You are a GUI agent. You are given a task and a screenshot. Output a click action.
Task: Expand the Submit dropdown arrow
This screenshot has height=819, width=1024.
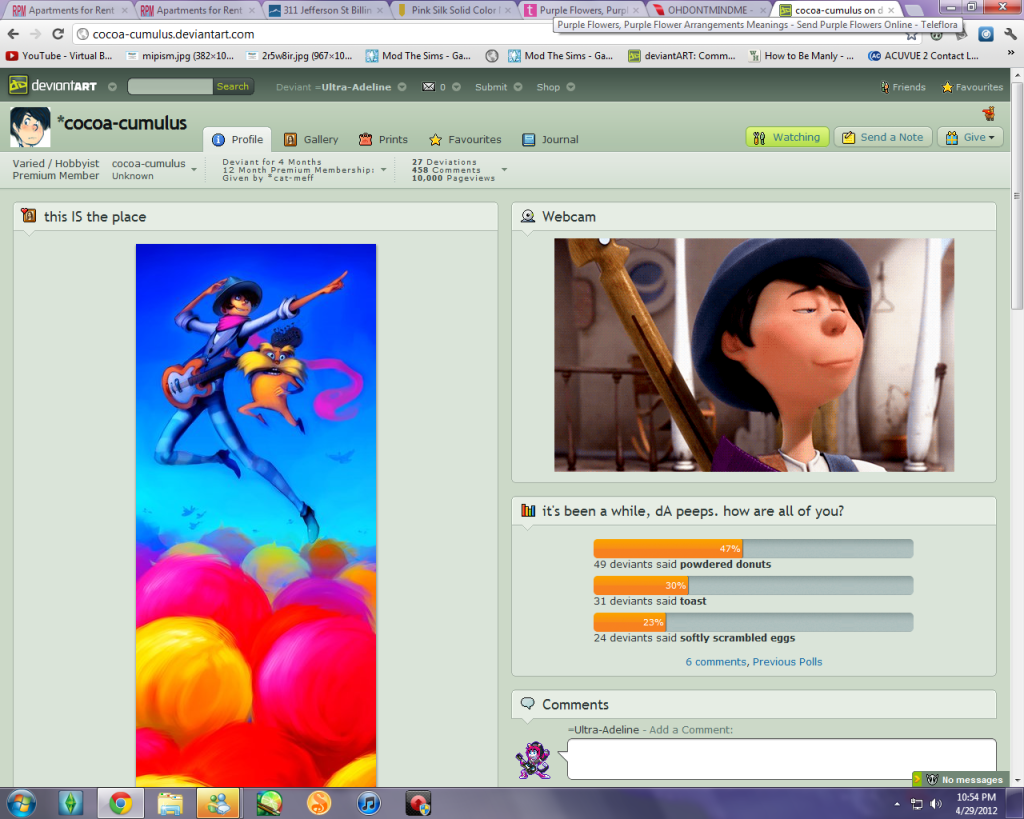518,87
